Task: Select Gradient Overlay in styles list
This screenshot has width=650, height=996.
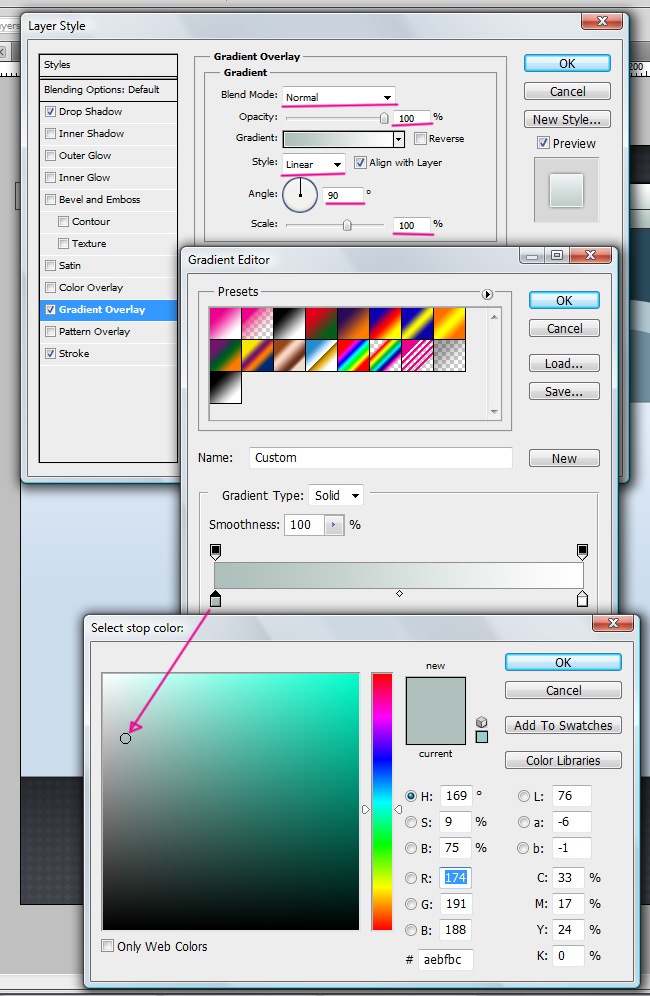Action: [101, 310]
